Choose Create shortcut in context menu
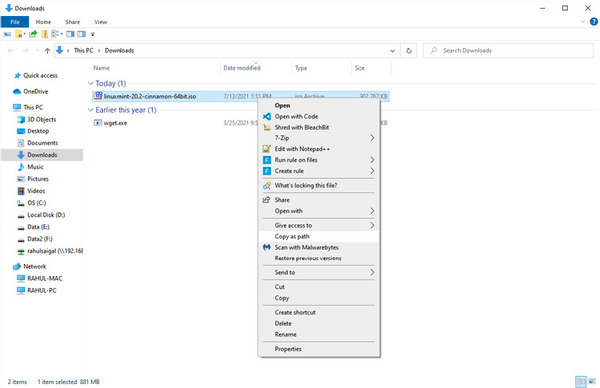 coord(319,313)
